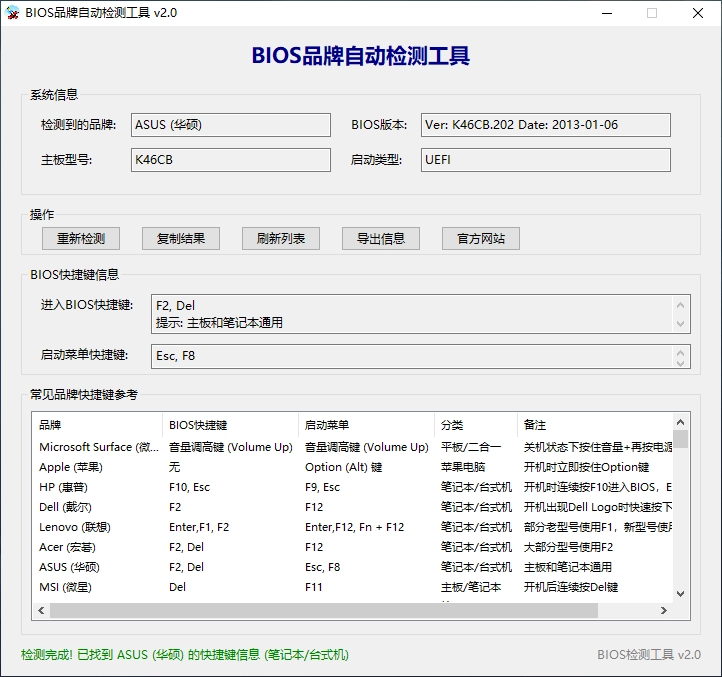Copy results with 复制结果 button
Screen dimensions: 722x677
pos(180,239)
